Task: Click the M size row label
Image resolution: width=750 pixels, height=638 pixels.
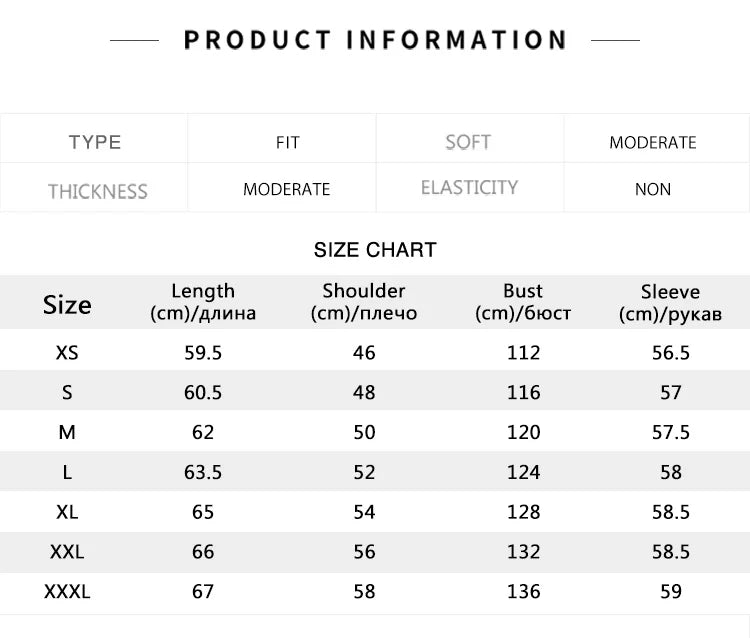Action: 67,432
